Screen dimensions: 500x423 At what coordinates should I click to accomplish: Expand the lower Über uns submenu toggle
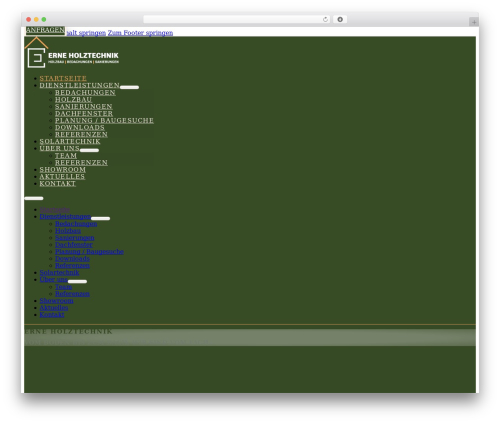[77, 281]
